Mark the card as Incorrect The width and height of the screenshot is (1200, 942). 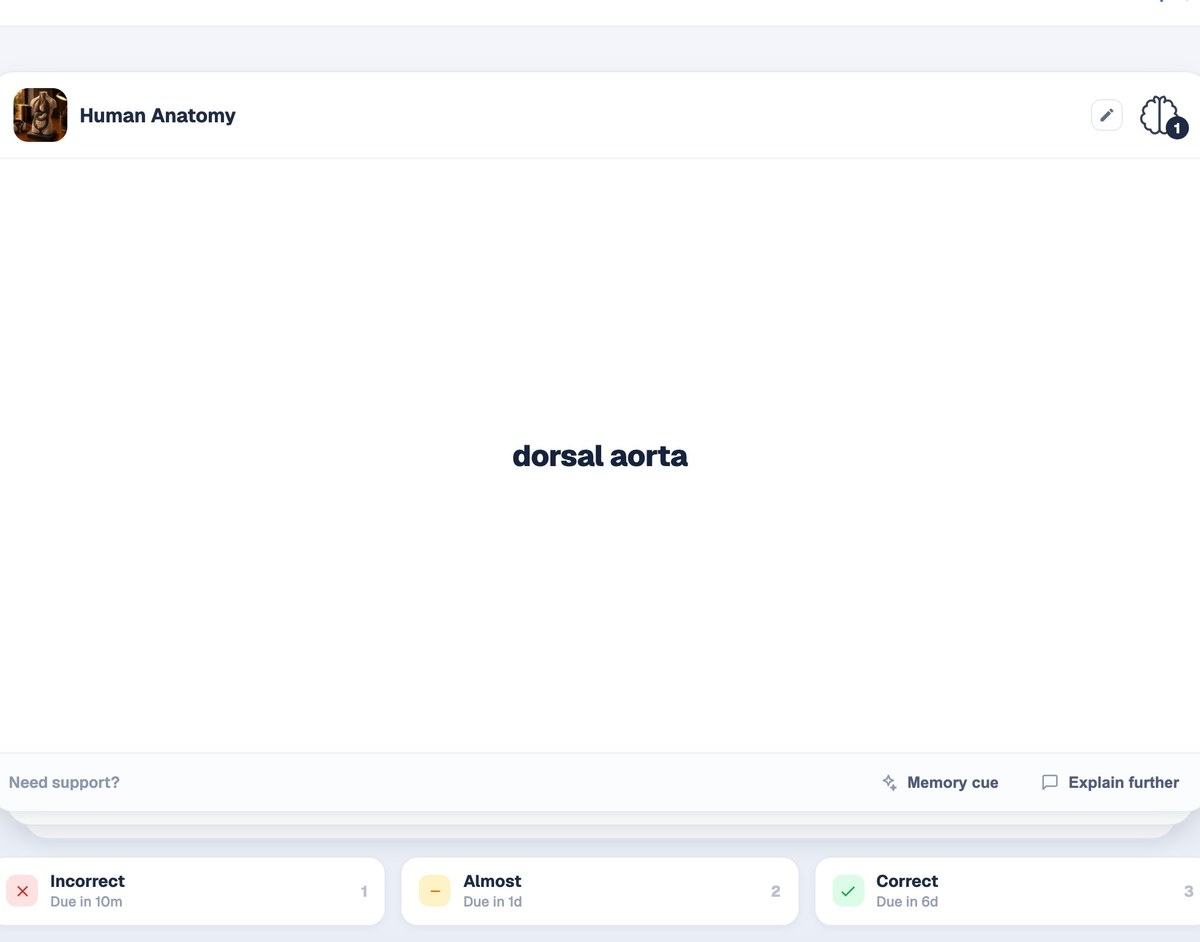pyautogui.click(x=190, y=891)
